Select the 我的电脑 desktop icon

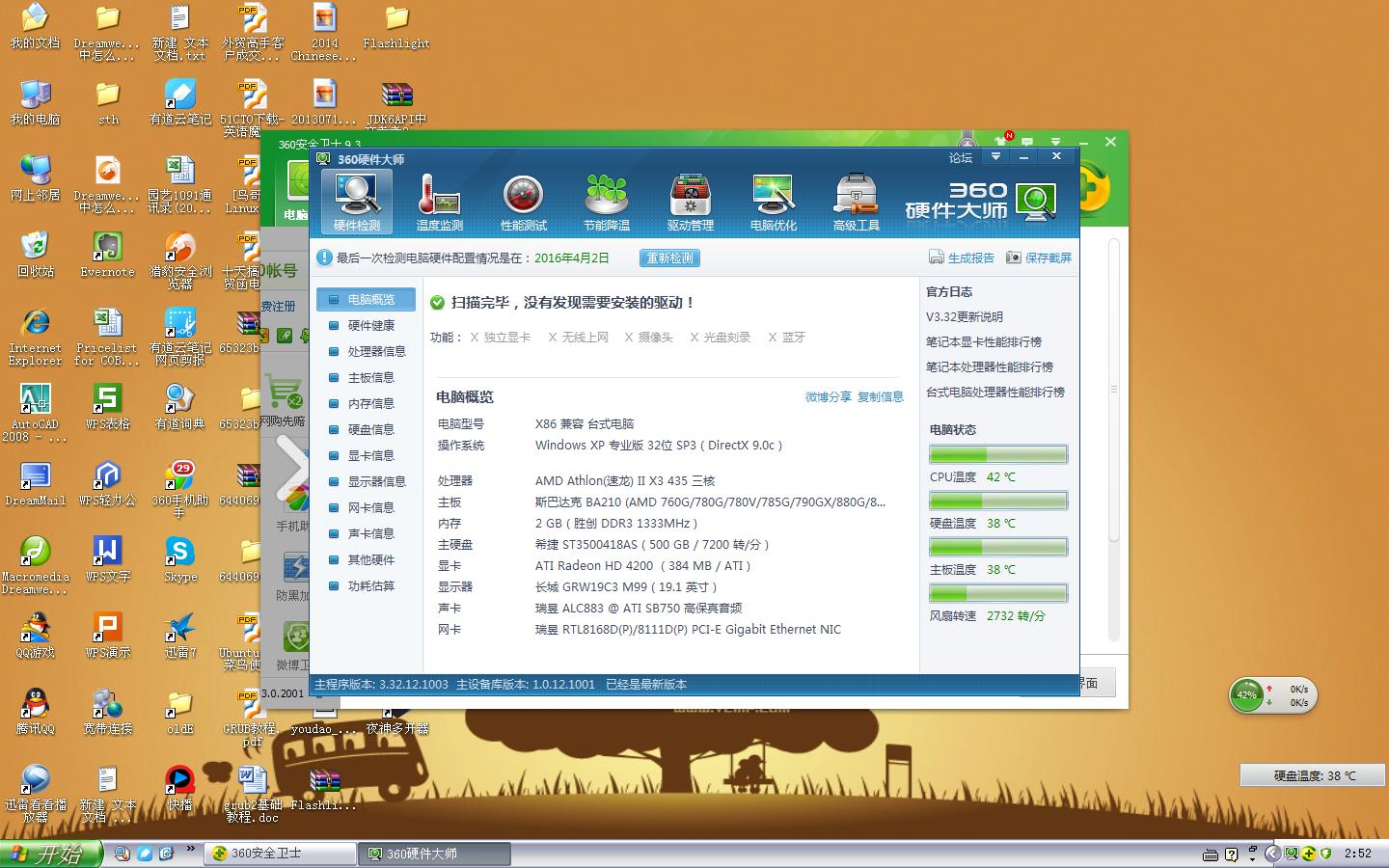(36, 102)
